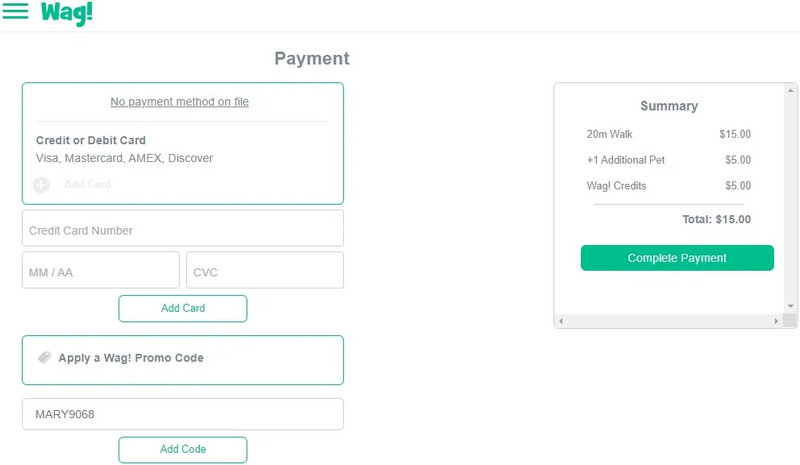This screenshot has height=465, width=800.
Task: Click the faded Add Card text
Action: (87, 184)
